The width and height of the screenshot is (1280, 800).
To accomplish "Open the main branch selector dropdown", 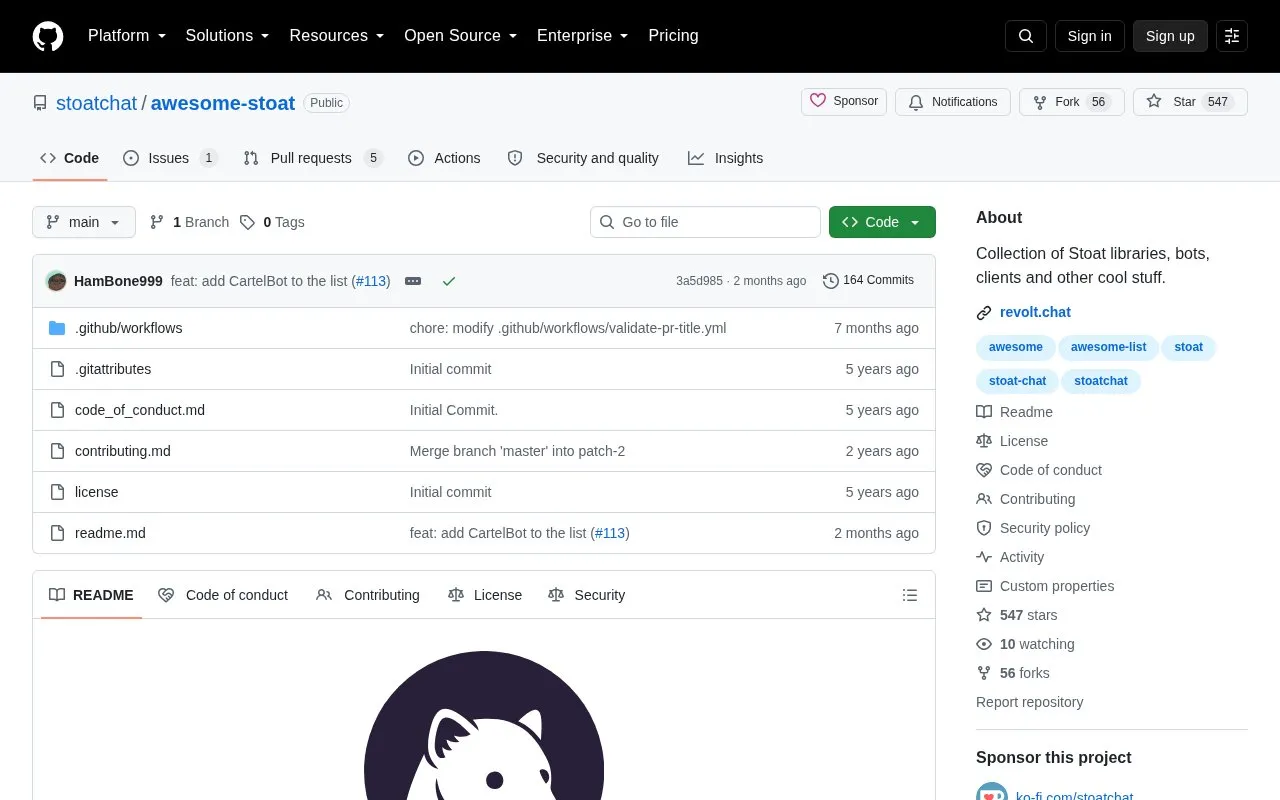I will pyautogui.click(x=84, y=222).
